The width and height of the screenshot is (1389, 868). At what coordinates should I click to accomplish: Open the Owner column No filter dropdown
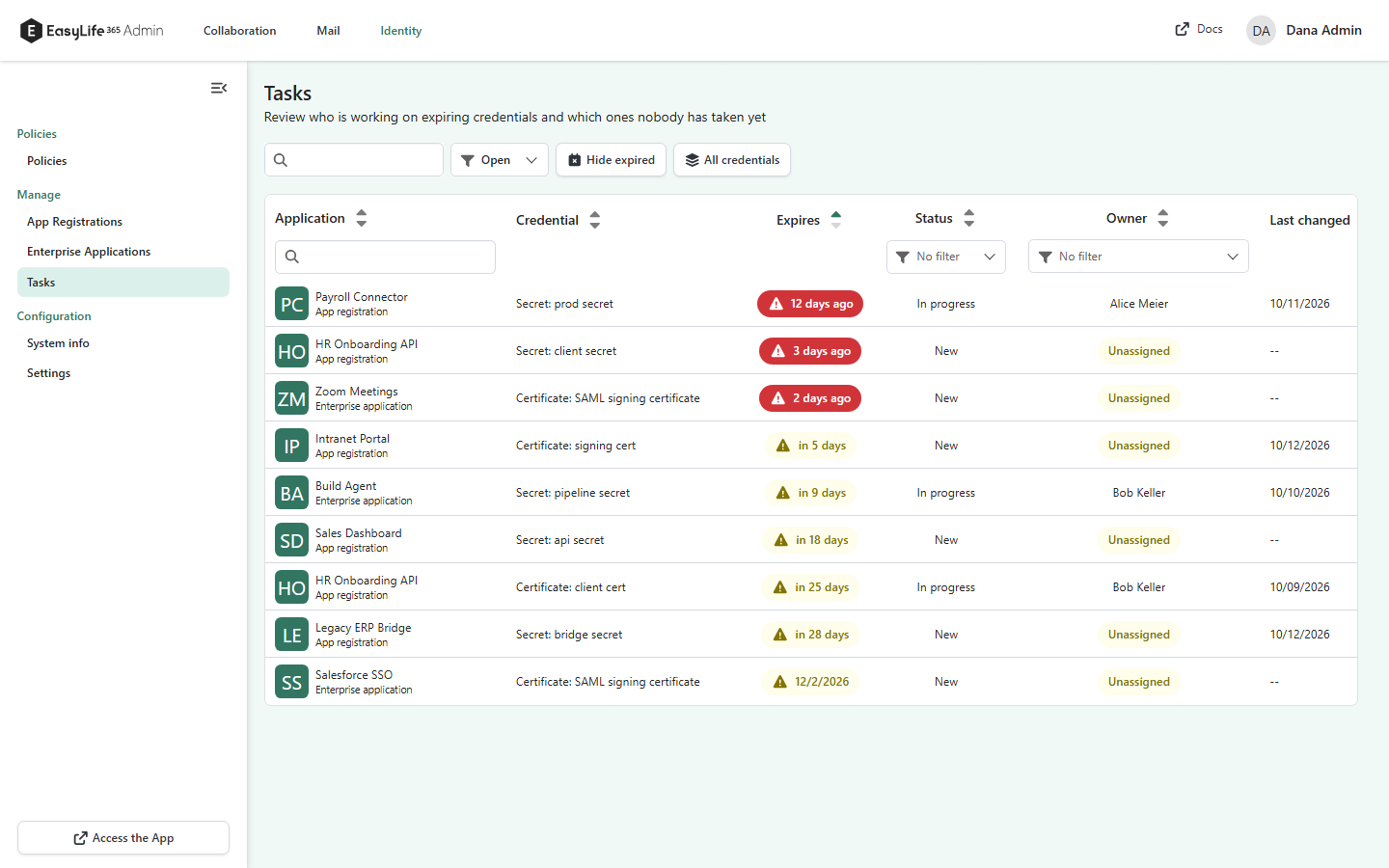1138,257
